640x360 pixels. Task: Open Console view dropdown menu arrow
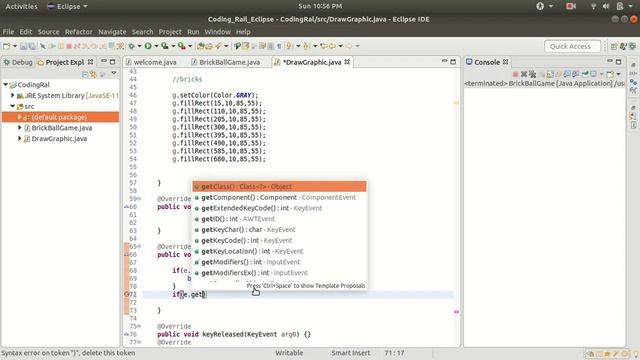[x=618, y=74]
